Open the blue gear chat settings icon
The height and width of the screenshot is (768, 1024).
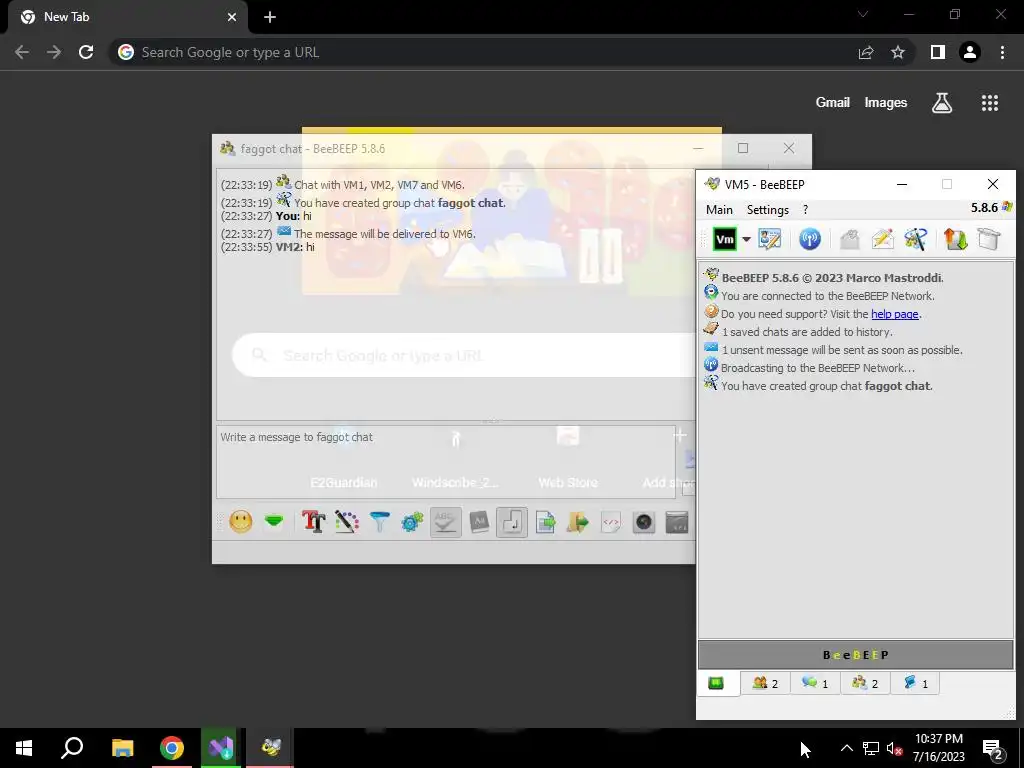(x=412, y=522)
